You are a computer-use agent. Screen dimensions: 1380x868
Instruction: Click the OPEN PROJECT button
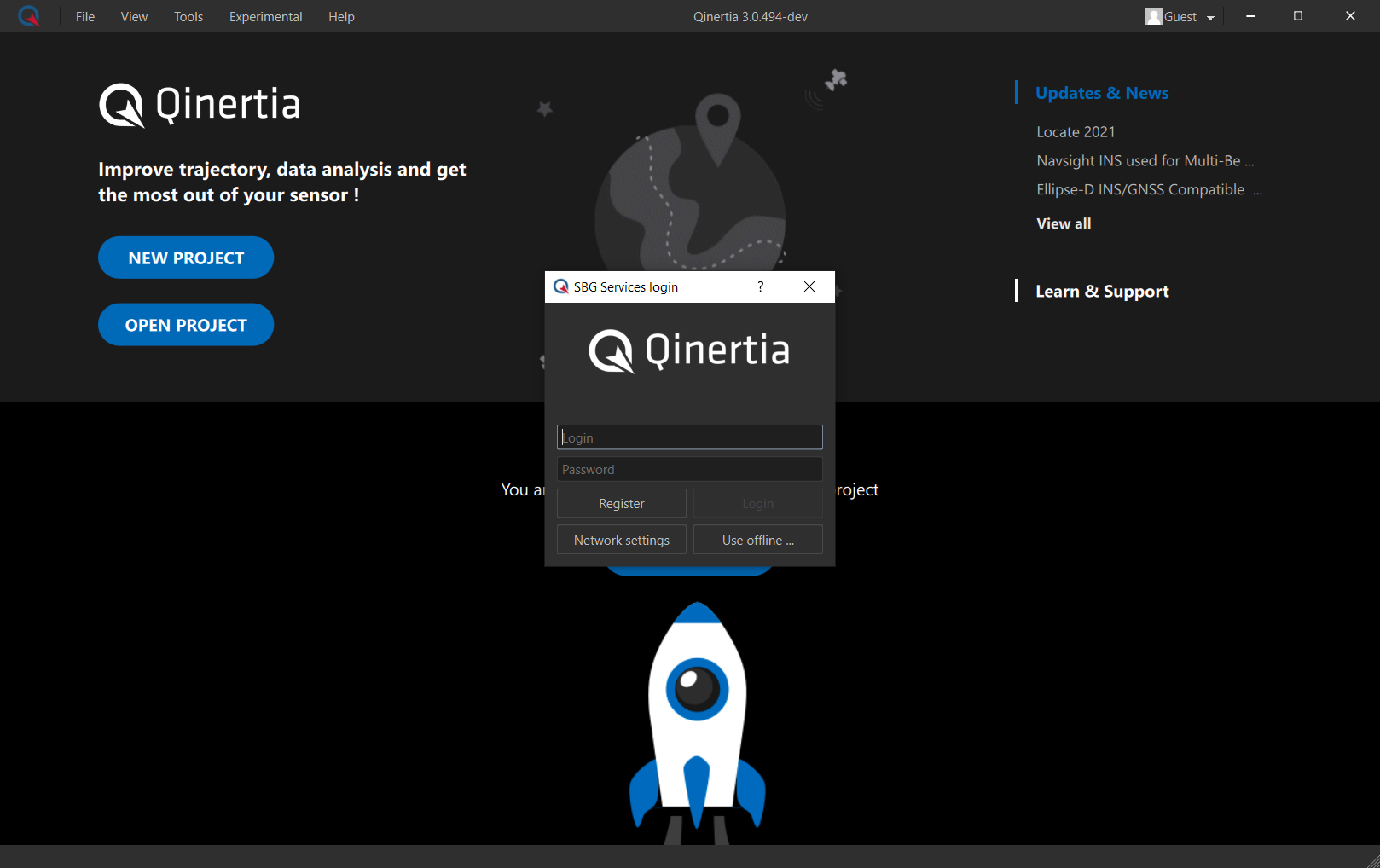tap(186, 325)
